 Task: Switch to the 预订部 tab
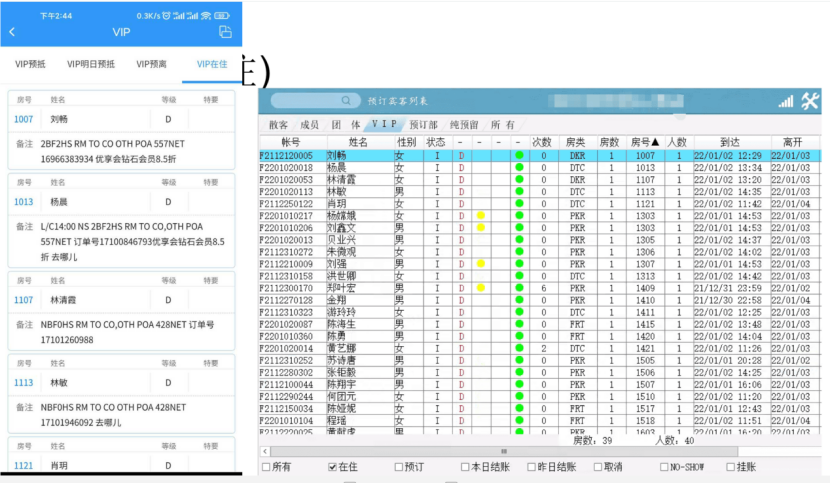coord(423,125)
